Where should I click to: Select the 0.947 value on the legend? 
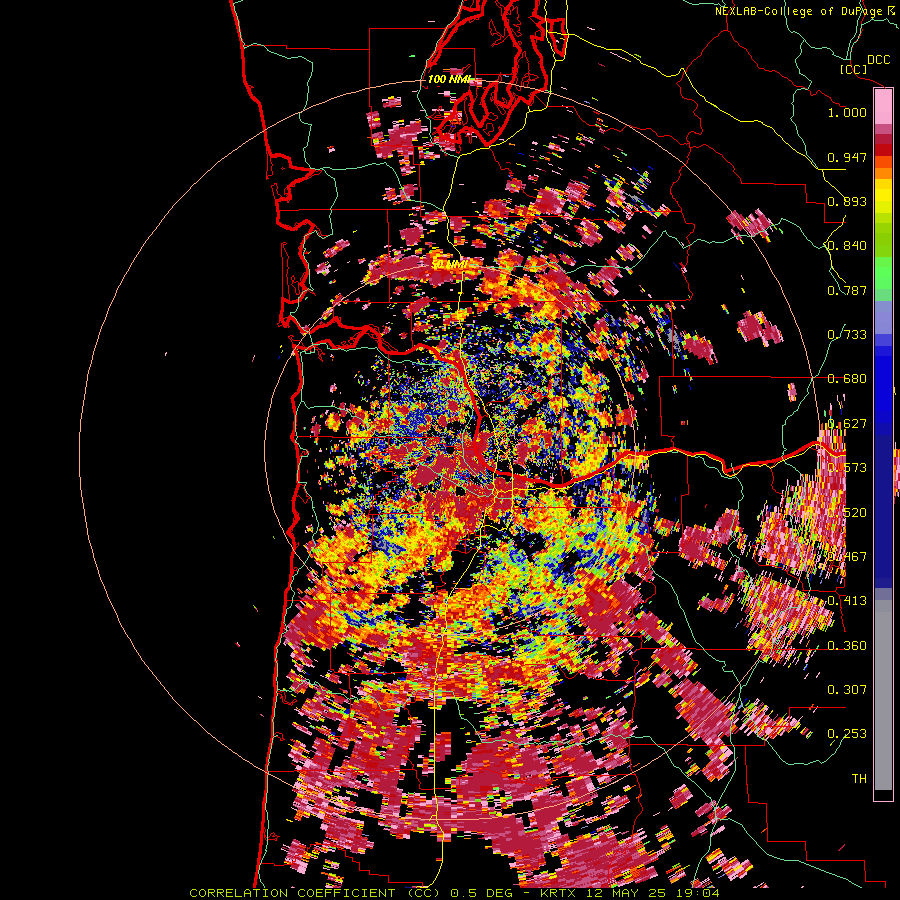point(847,157)
